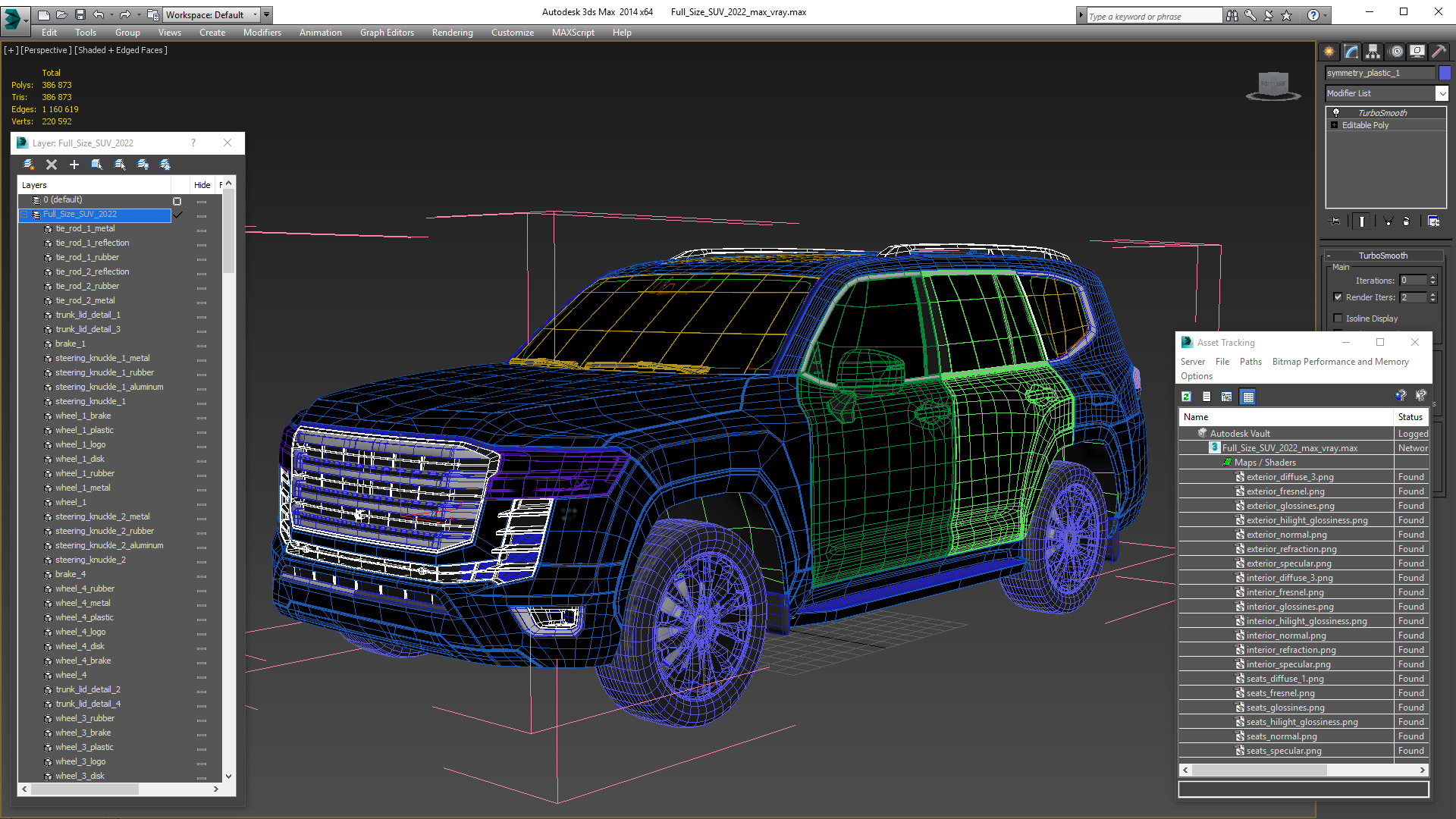Select exterior_normal.png in asset list
The height and width of the screenshot is (819, 1456).
coord(1286,535)
